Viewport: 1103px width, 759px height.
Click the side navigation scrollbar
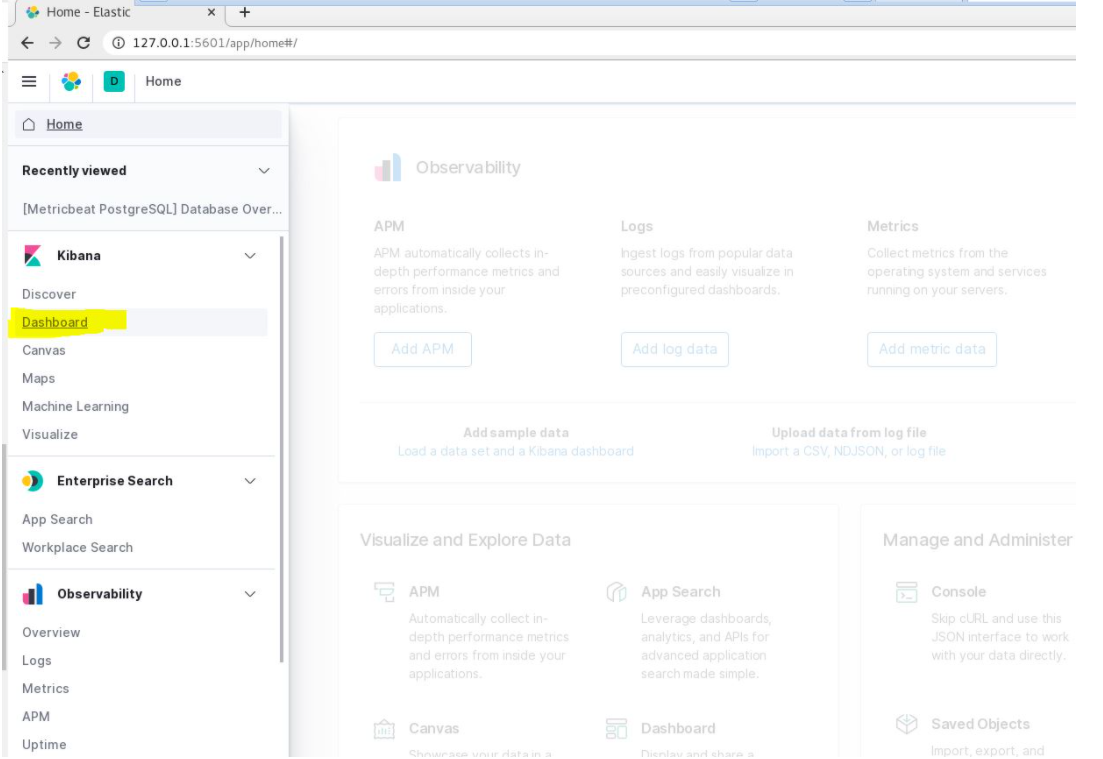click(281, 450)
